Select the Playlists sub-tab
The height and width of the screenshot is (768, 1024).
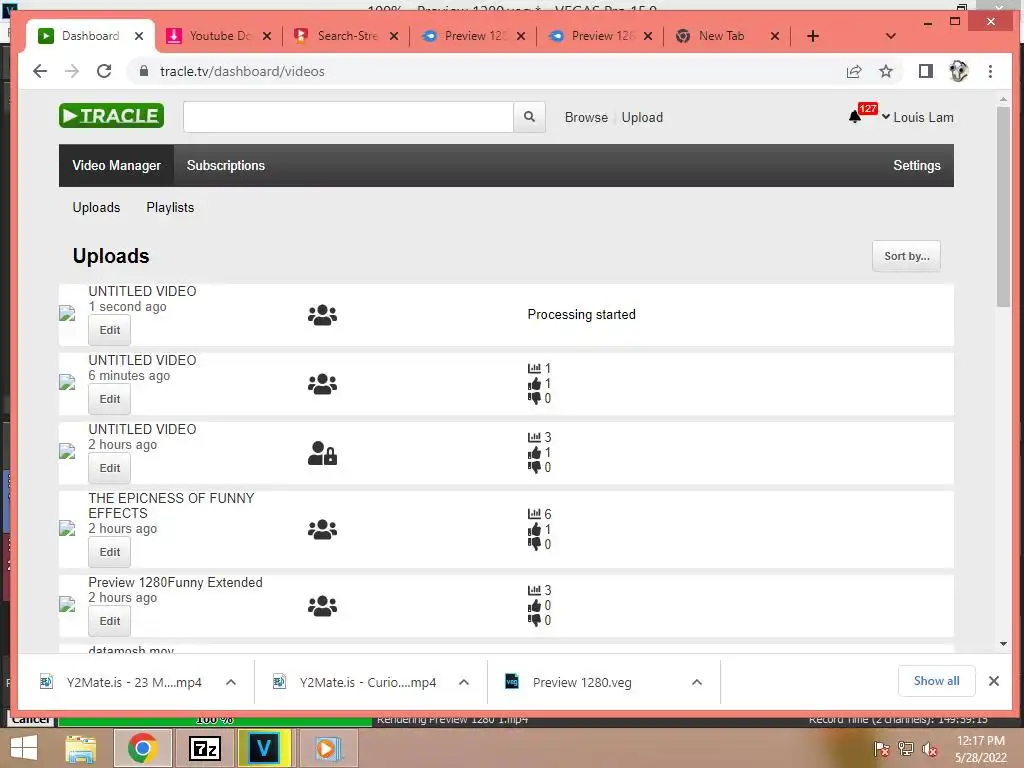pyautogui.click(x=170, y=207)
